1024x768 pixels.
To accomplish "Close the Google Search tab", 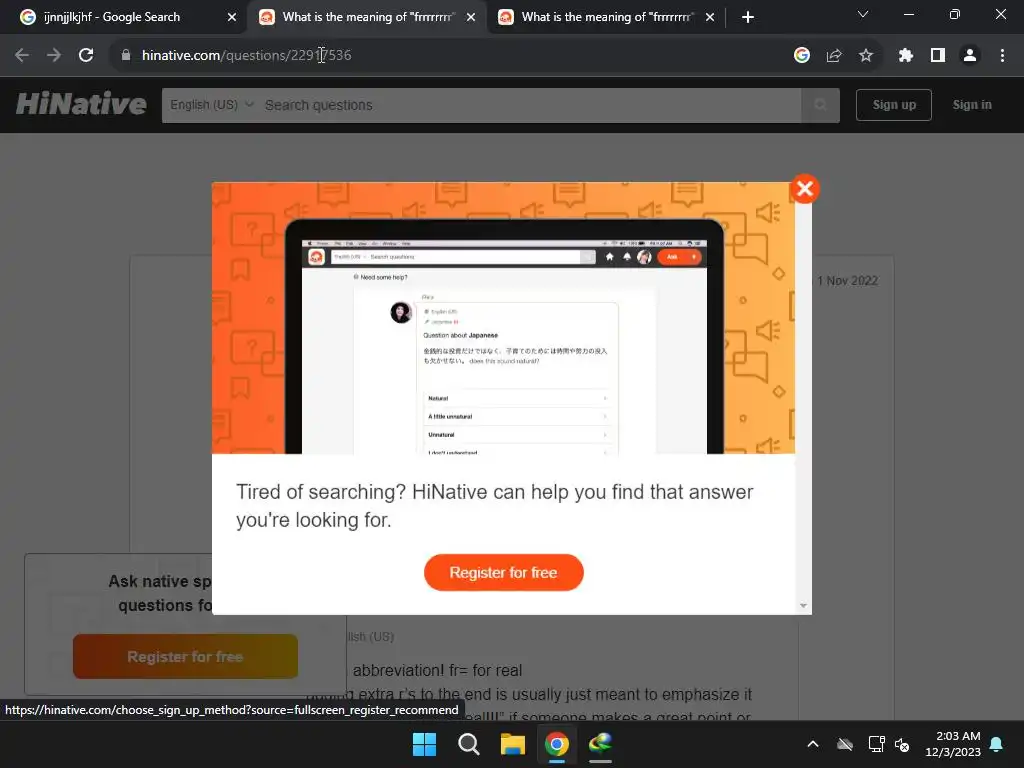I will [232, 18].
